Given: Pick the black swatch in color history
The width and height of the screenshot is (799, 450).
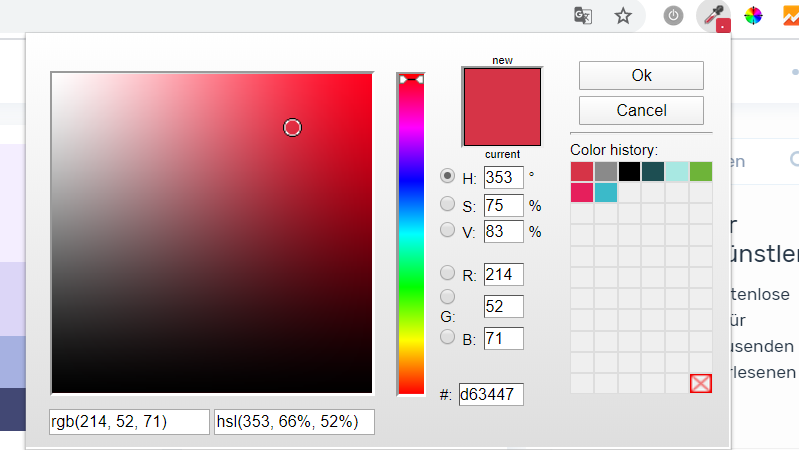Looking at the screenshot, I should tap(629, 171).
